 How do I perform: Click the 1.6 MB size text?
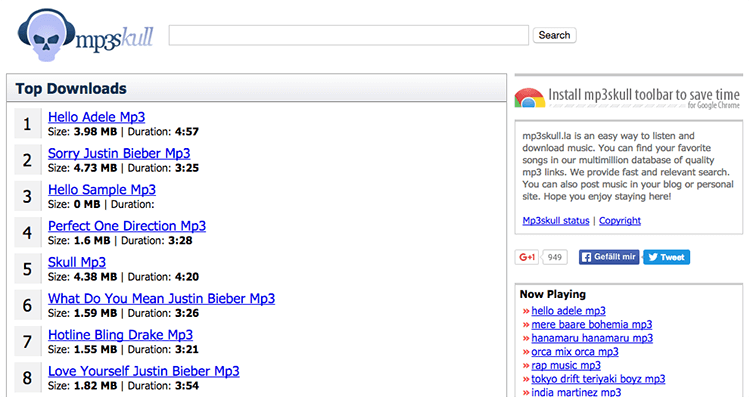[92, 241]
